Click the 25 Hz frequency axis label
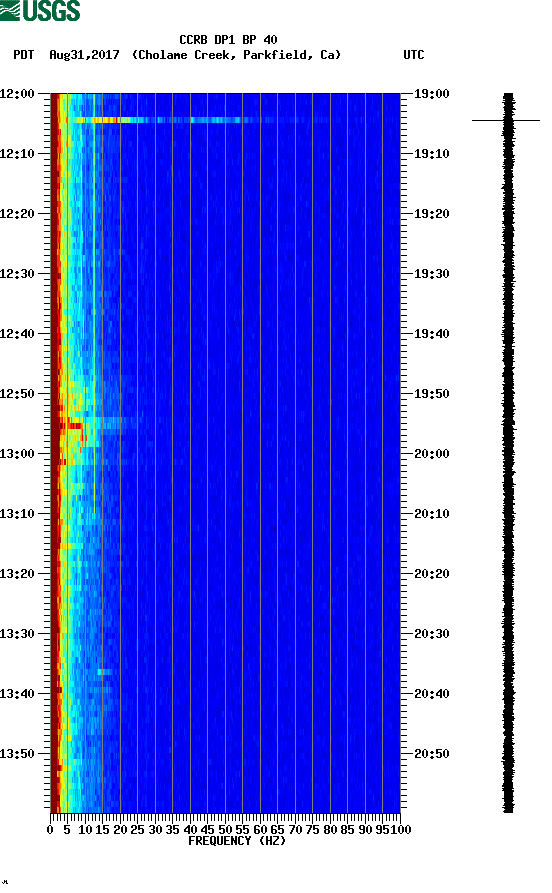Image resolution: width=552 pixels, height=893 pixels. [x=137, y=830]
